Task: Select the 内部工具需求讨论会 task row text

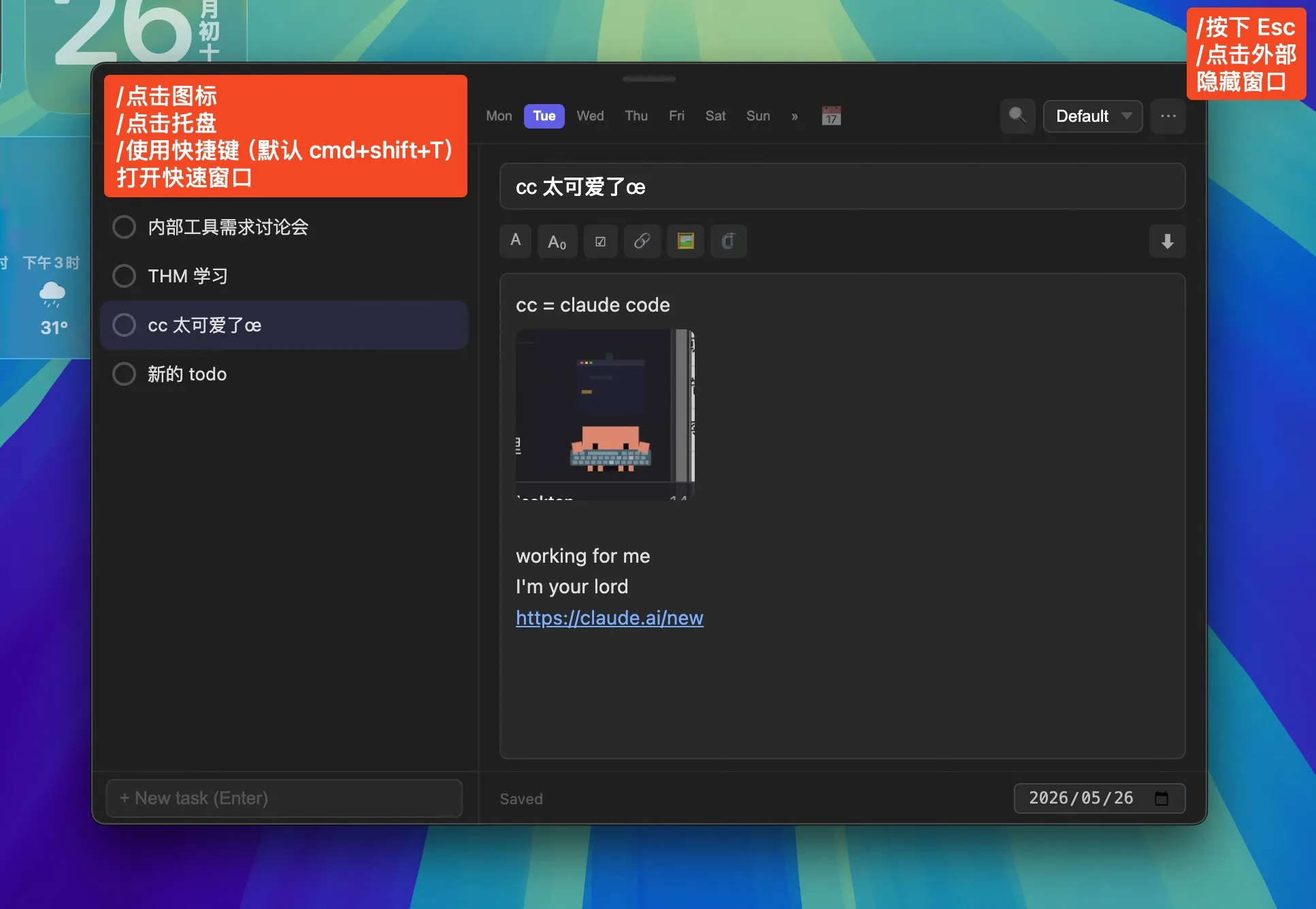Action: 228,227
